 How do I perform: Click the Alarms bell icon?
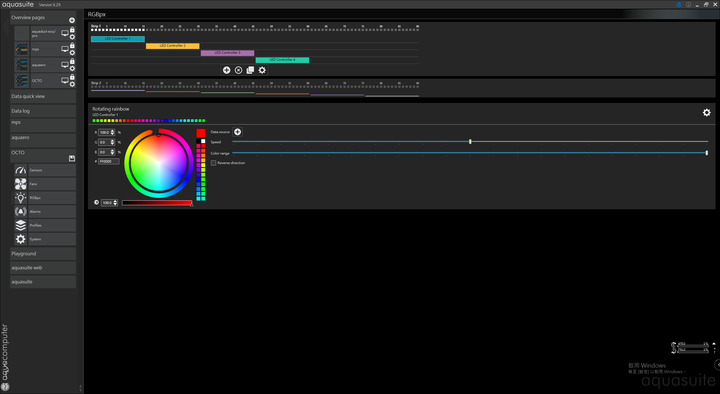tap(21, 212)
